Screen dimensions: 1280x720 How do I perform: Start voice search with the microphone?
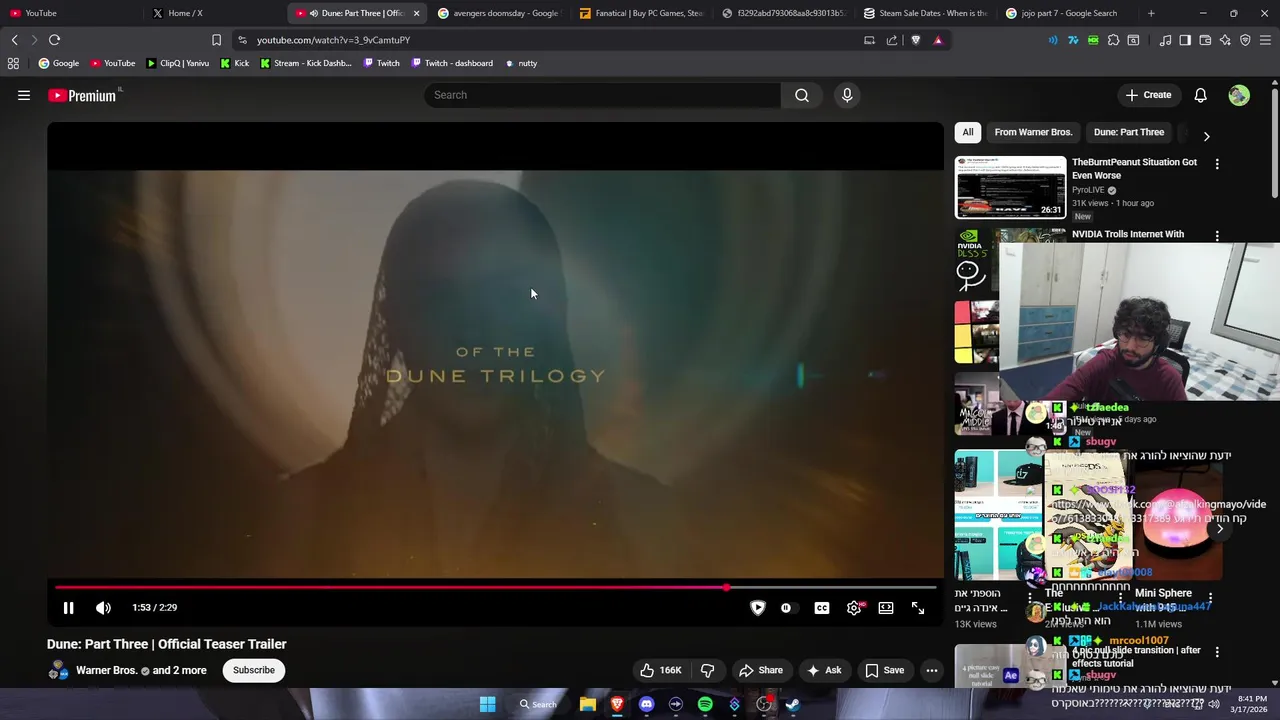847,95
